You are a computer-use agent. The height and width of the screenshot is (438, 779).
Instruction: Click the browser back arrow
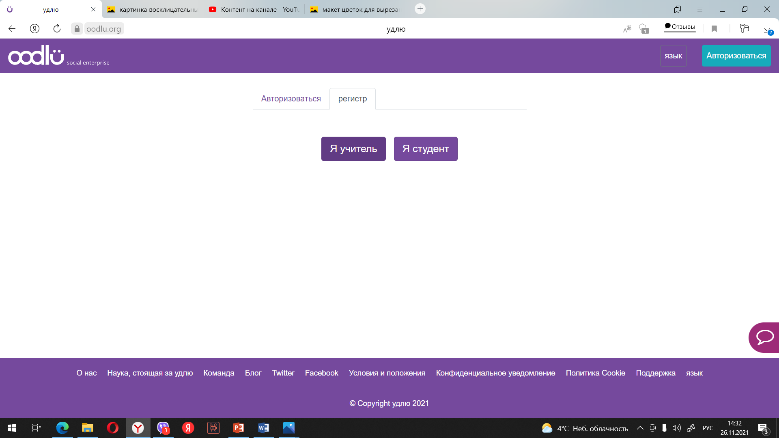pos(12,29)
